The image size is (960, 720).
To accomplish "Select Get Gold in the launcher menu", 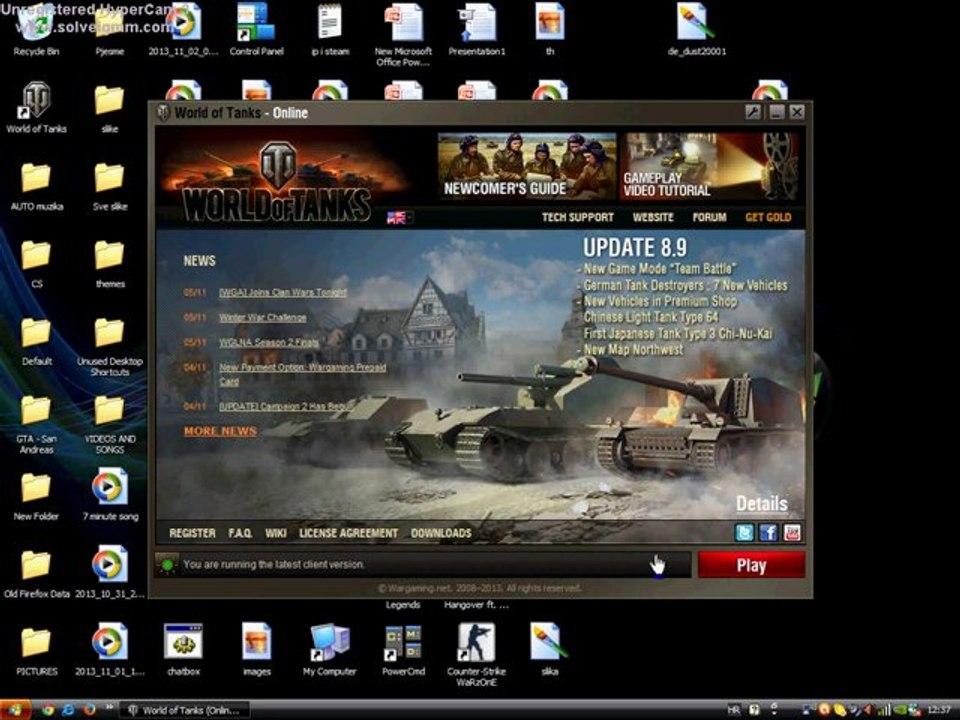I will click(x=768, y=217).
